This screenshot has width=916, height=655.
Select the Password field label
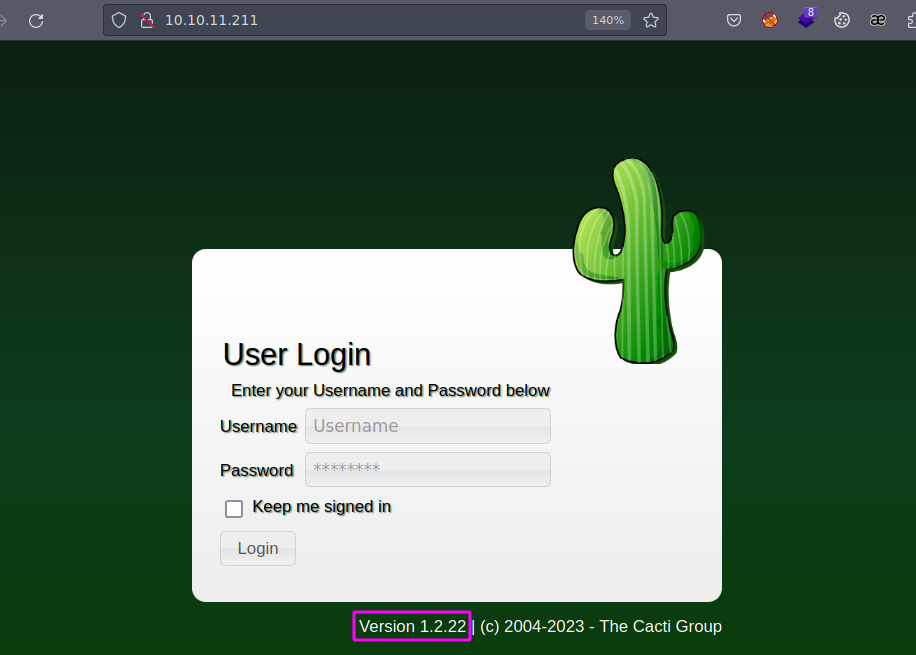click(x=256, y=470)
